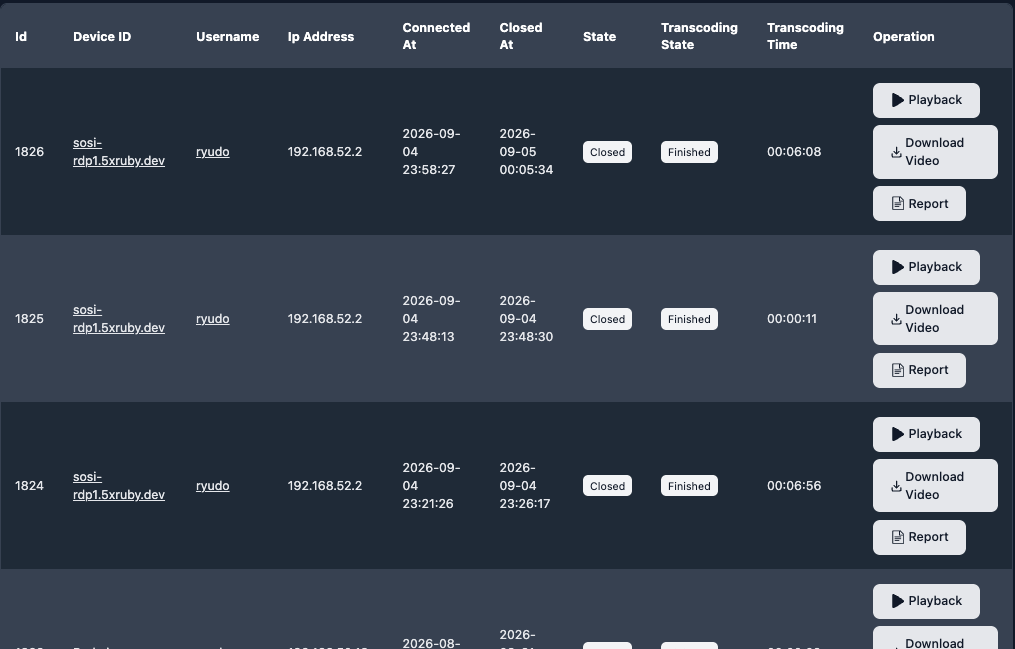Download video for session 1825
The image size is (1015, 649).
(x=935, y=318)
